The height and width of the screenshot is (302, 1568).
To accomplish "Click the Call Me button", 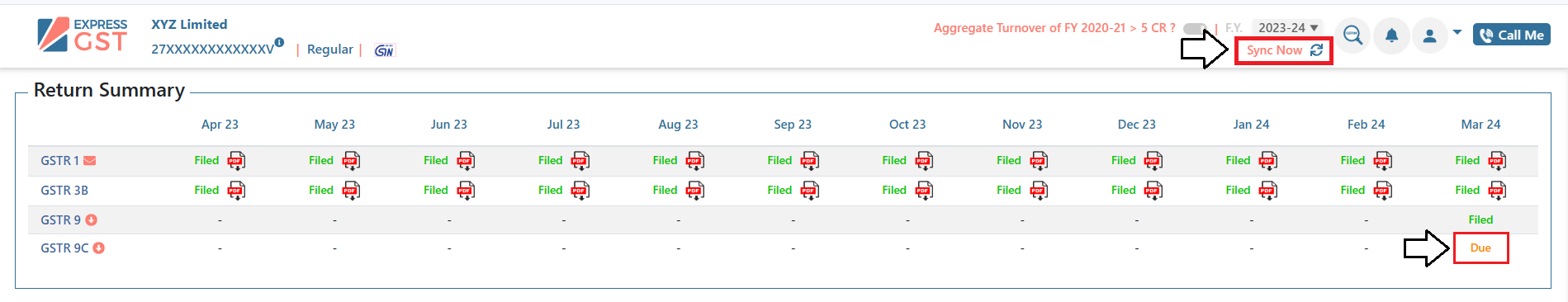I will coord(1512,35).
